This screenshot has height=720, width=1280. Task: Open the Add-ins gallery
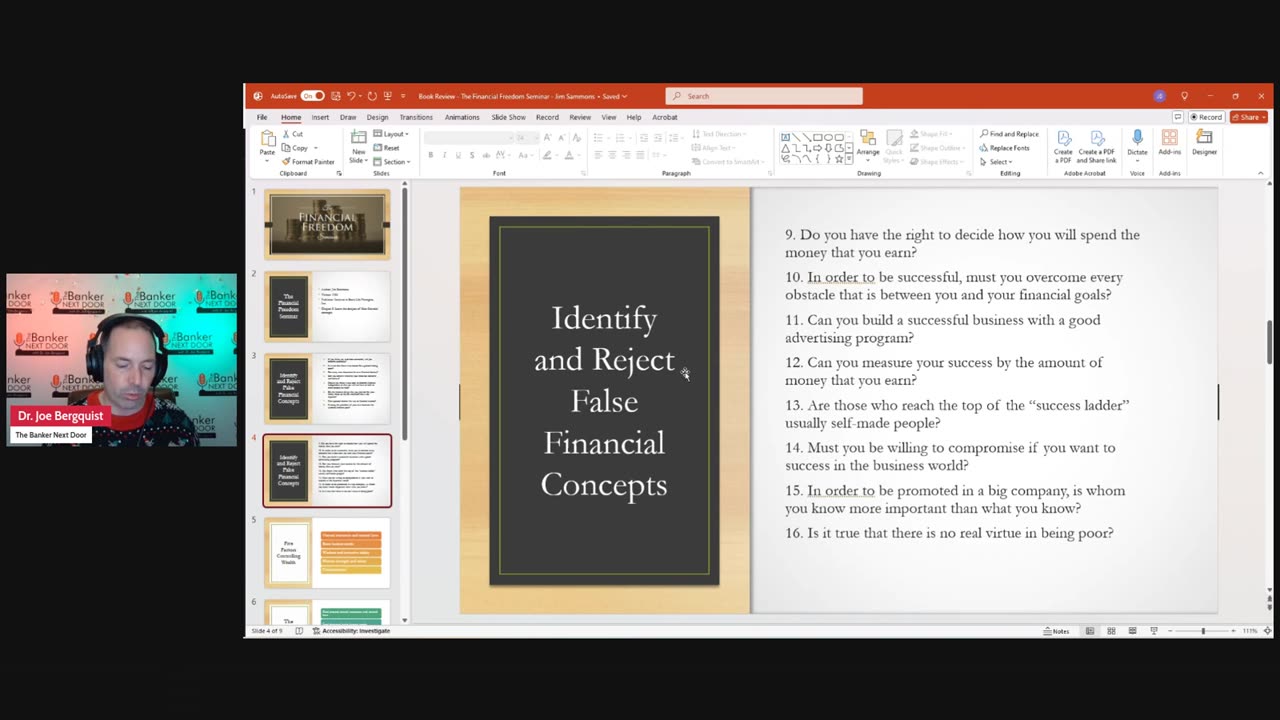click(1169, 143)
